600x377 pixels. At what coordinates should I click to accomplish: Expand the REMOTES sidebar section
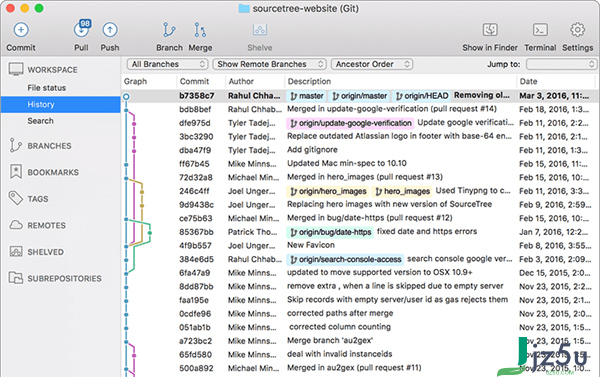tap(47, 225)
